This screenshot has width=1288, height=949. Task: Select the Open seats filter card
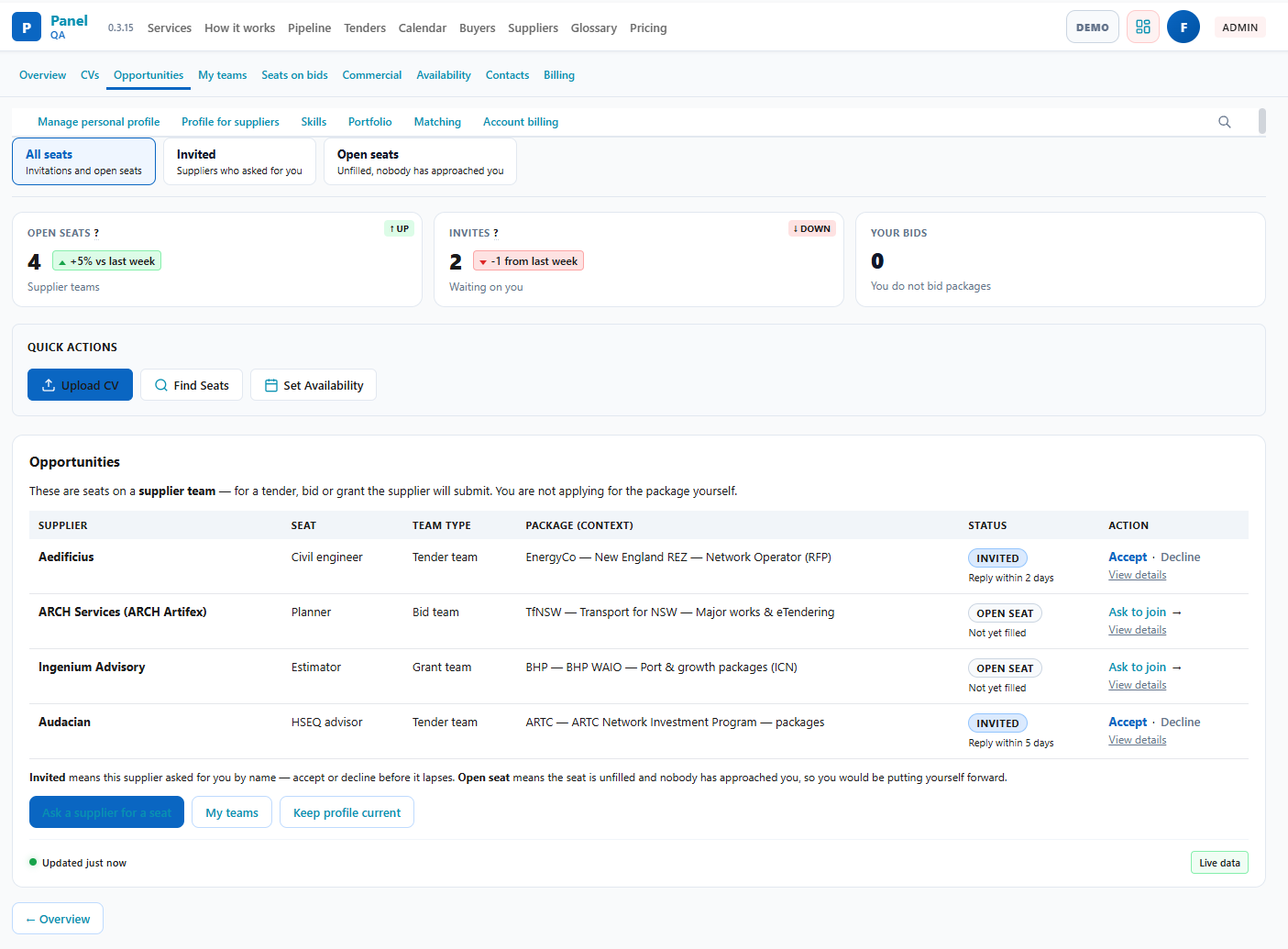pos(420,161)
